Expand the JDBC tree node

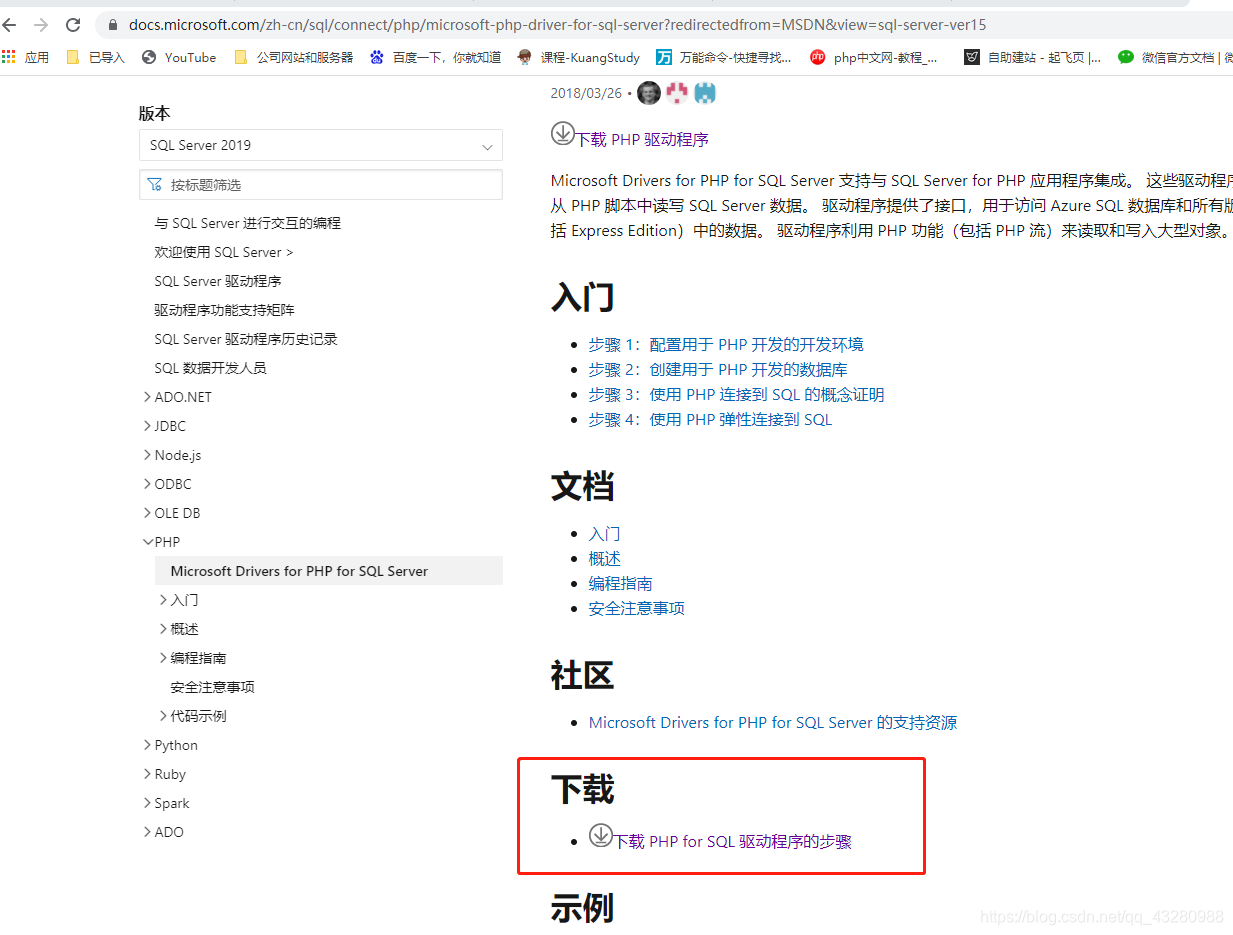point(148,426)
